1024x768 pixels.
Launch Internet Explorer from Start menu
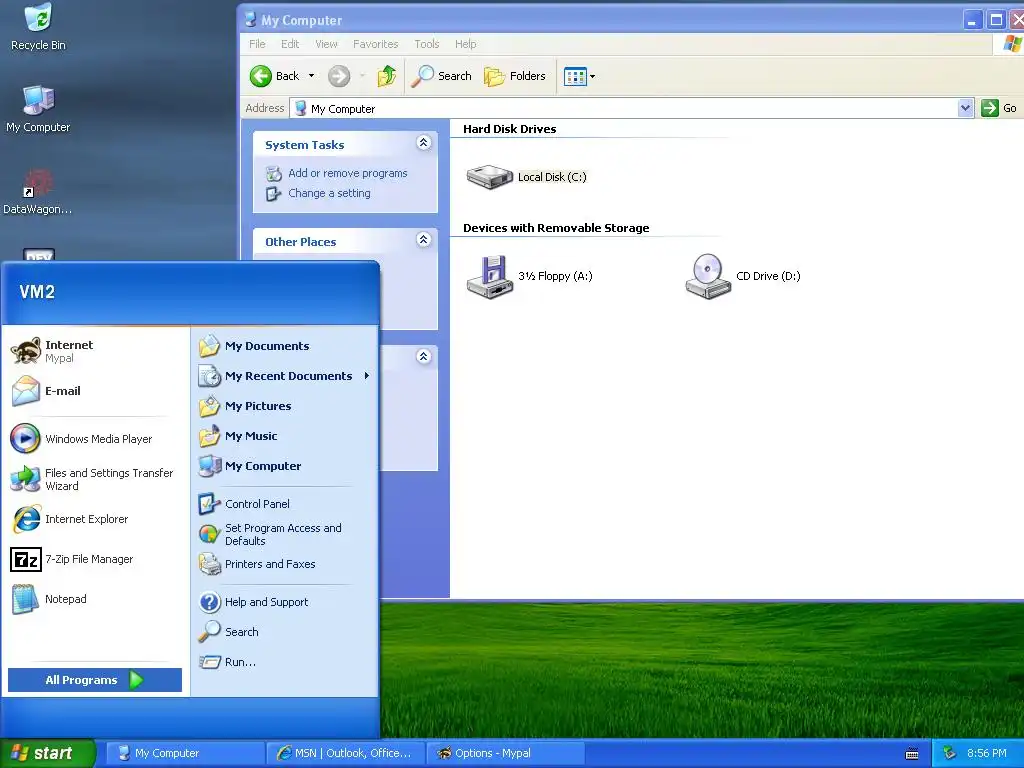point(95,519)
